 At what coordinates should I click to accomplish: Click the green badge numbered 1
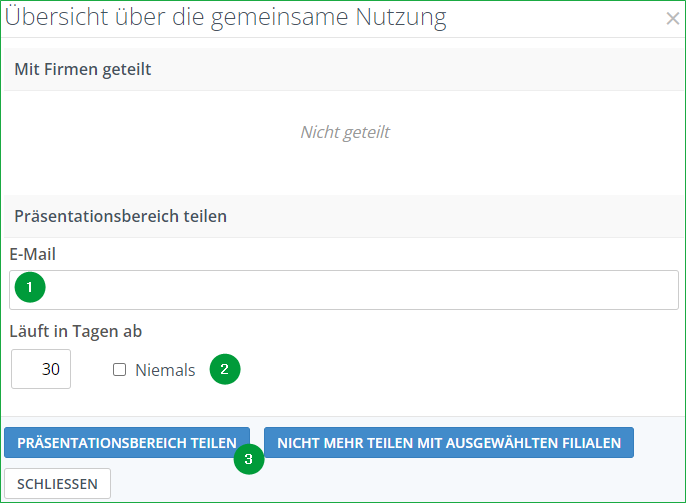tap(30, 289)
